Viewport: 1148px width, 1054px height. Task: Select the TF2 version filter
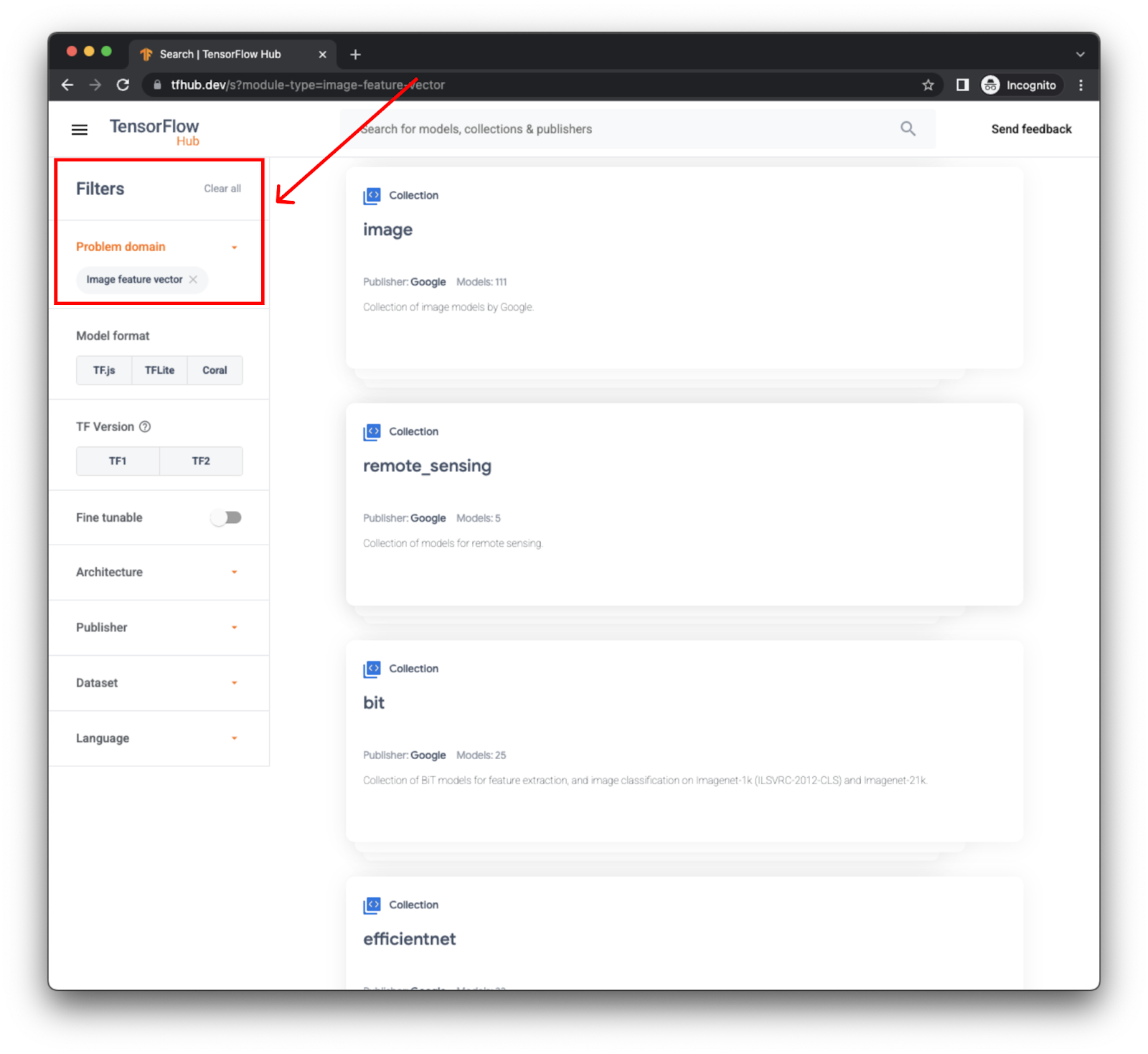(x=201, y=461)
